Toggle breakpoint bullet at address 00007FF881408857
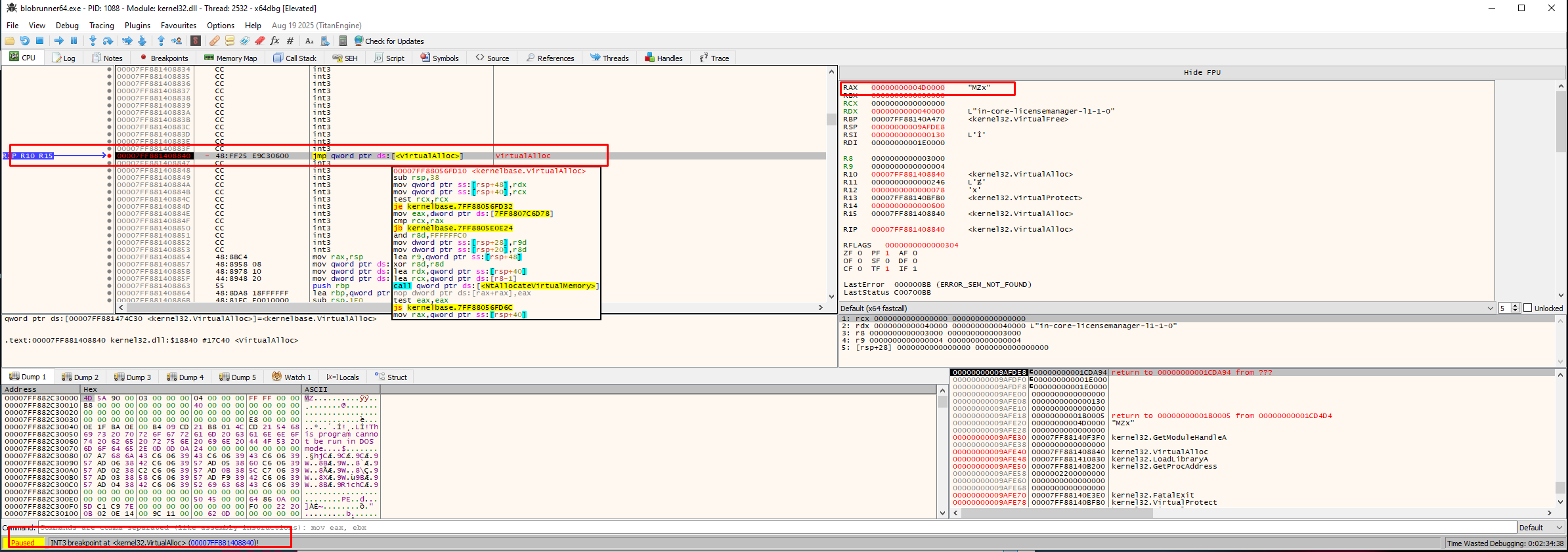Screen dimensions: 1568x552 click(110, 265)
